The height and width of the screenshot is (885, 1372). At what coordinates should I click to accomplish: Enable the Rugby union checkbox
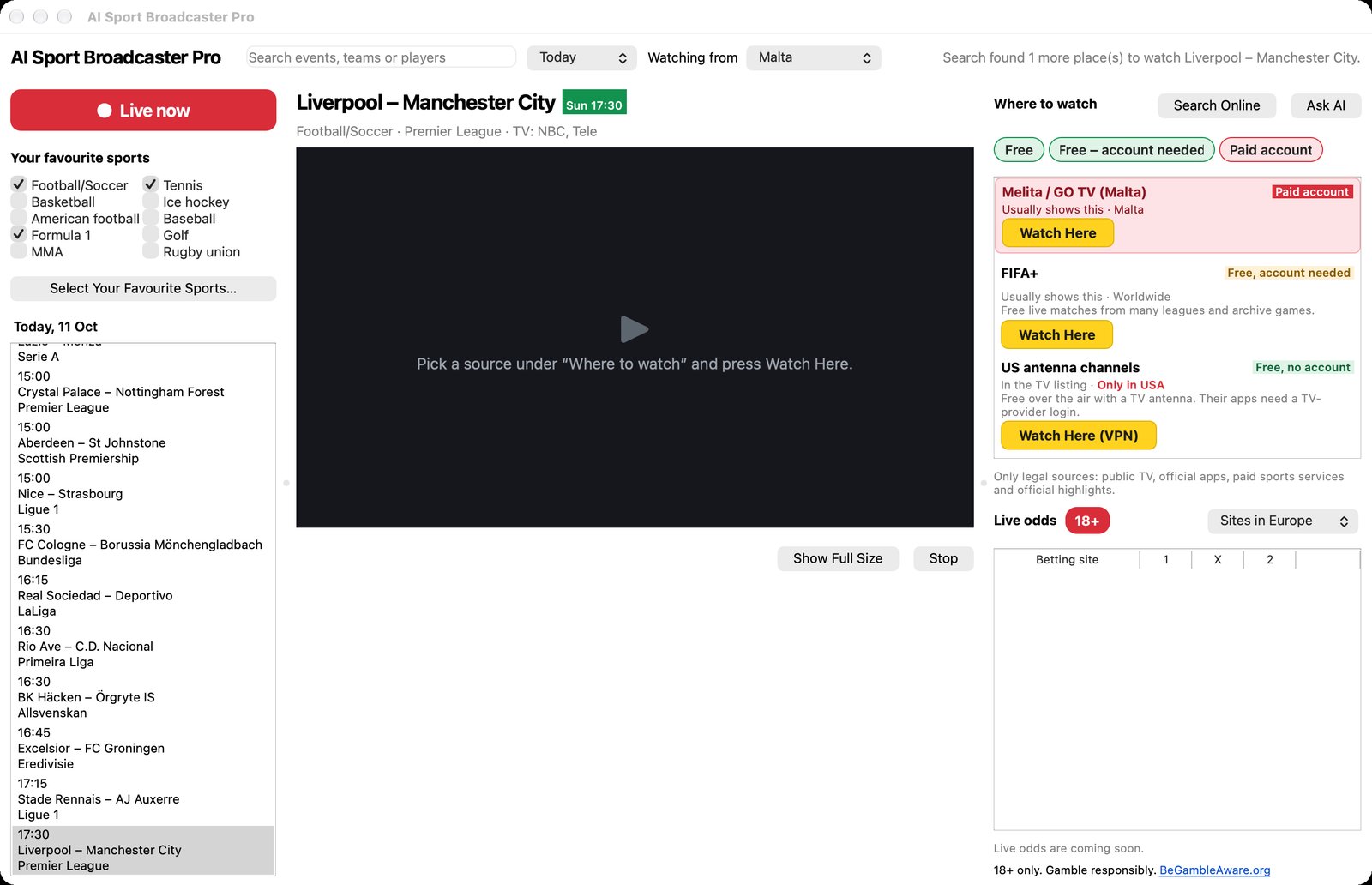pos(151,251)
